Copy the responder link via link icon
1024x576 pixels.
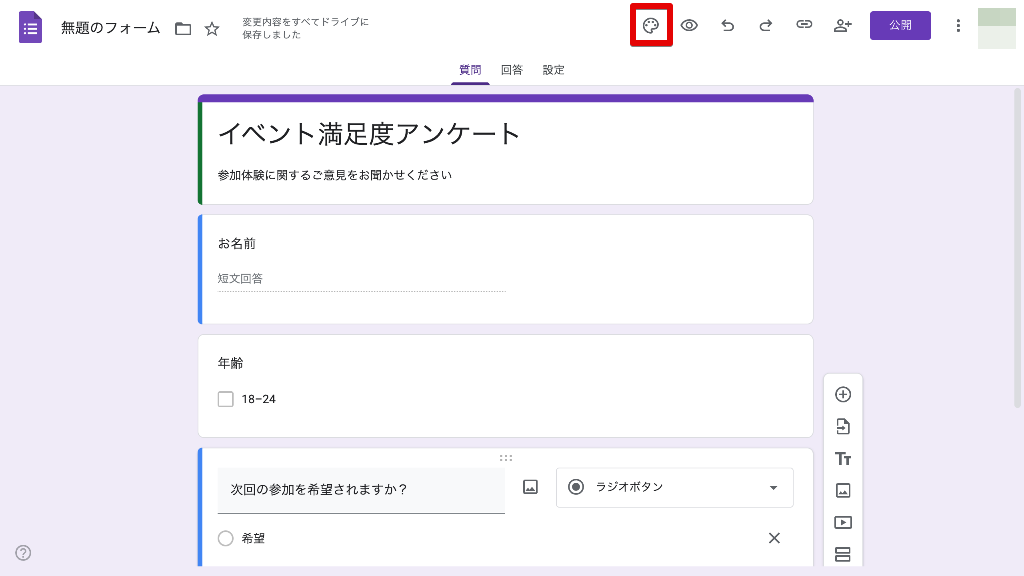pos(804,26)
